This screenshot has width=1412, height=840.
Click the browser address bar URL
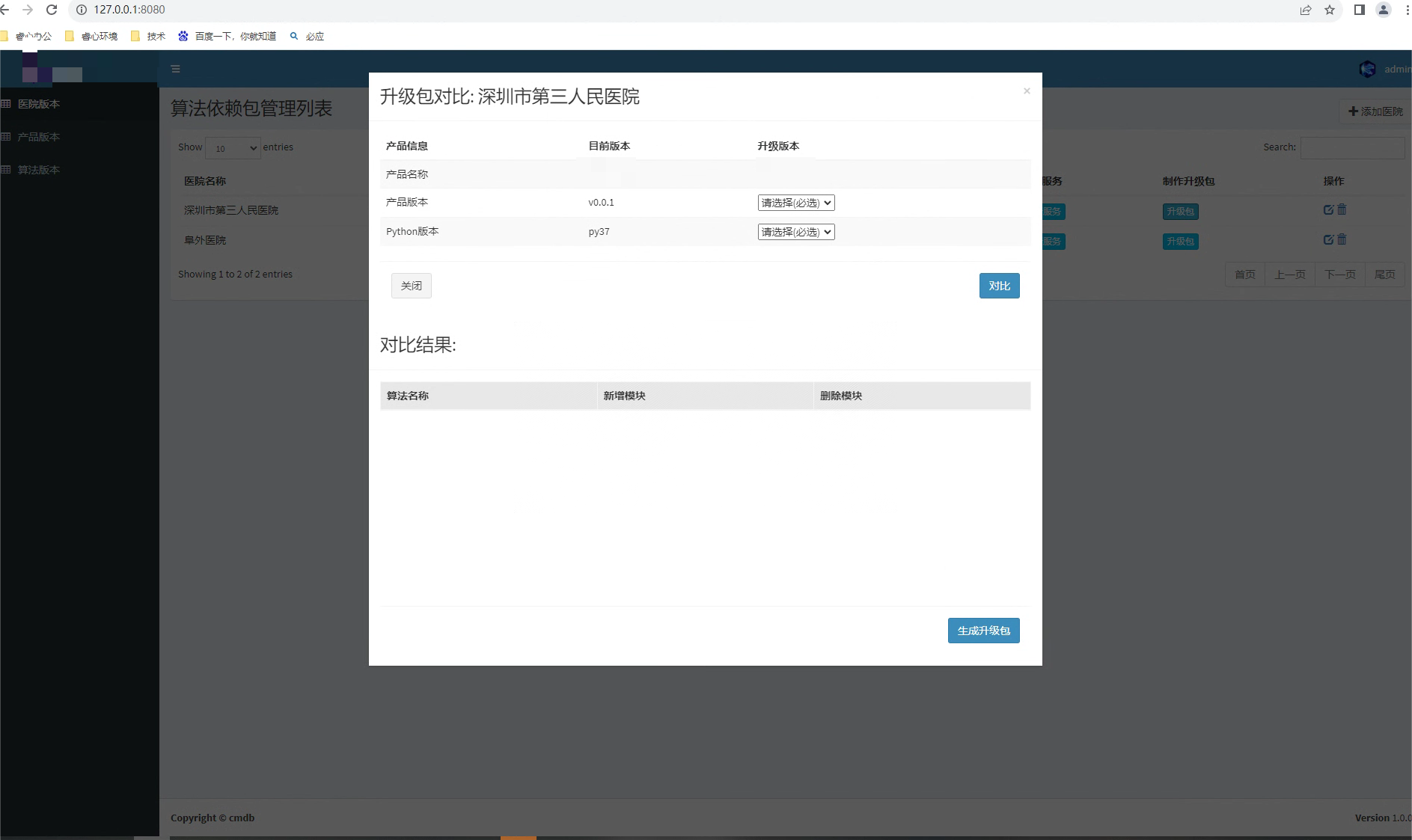[x=129, y=10]
